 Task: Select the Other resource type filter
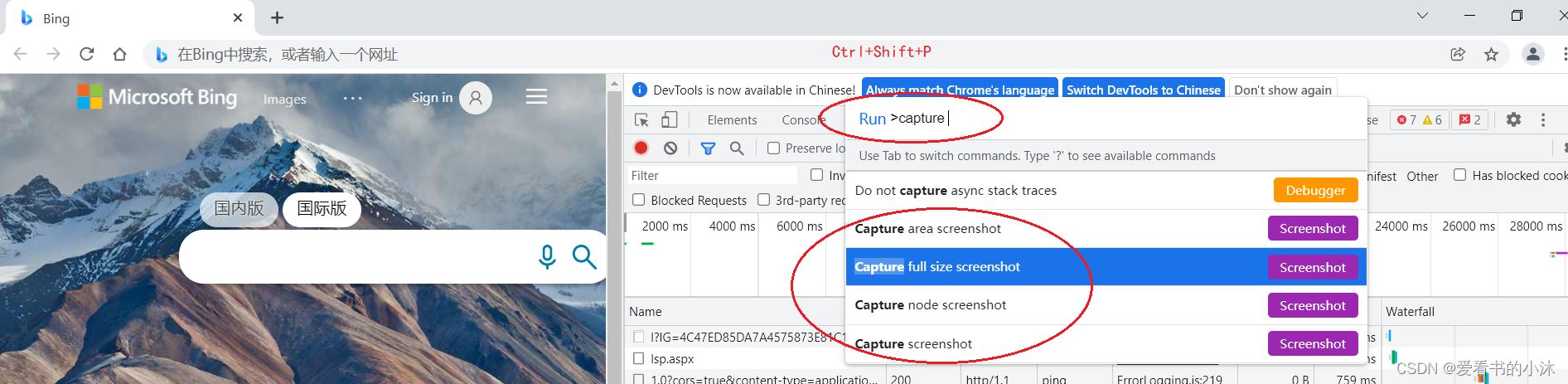pos(1422,176)
